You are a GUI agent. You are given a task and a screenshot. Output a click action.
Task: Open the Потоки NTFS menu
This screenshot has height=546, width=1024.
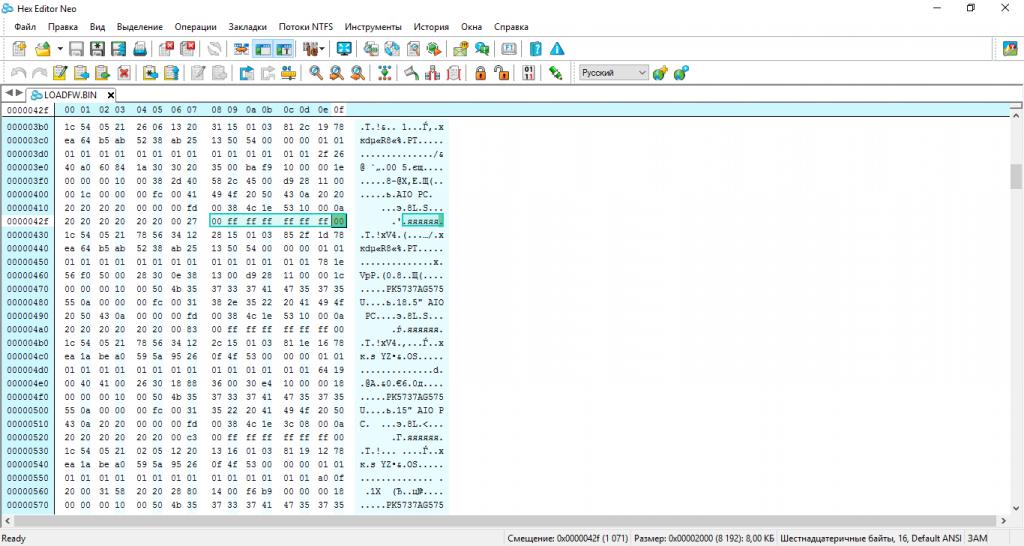tap(305, 26)
